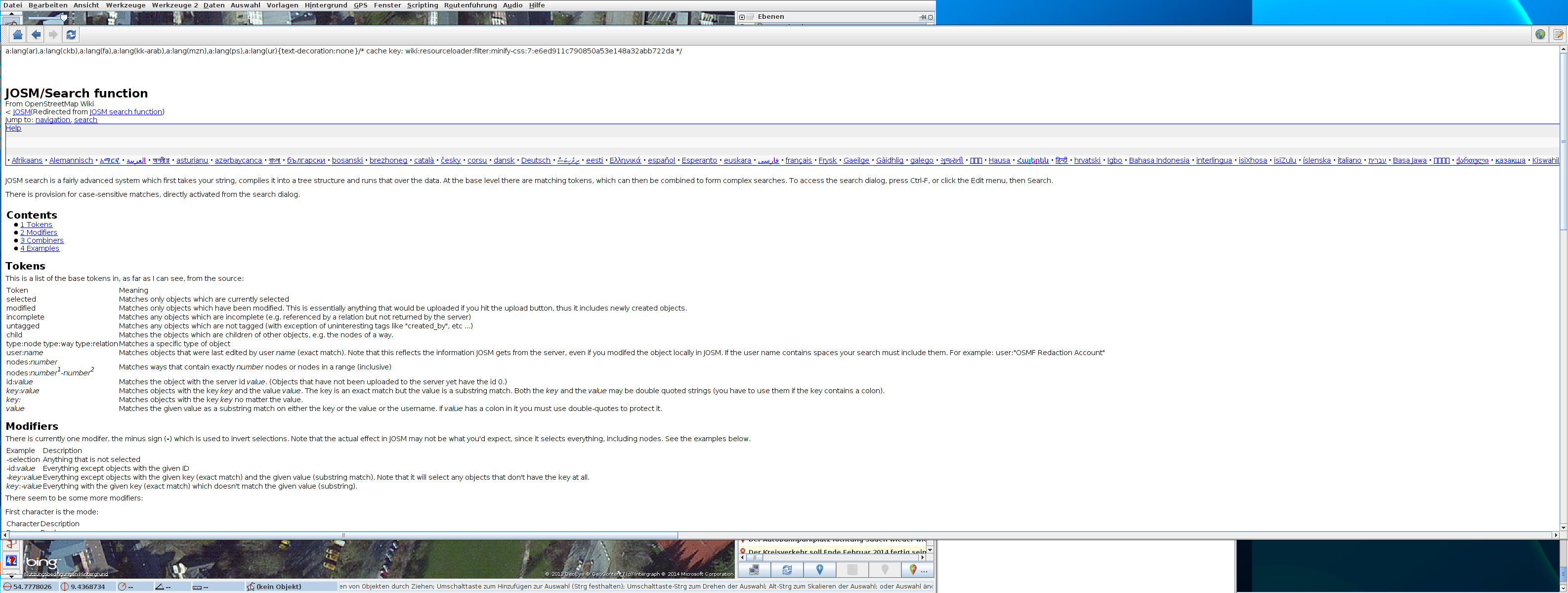Click the 'JOSM/Search function' page heading
Image resolution: width=1568 pixels, height=593 pixels.
[77, 93]
